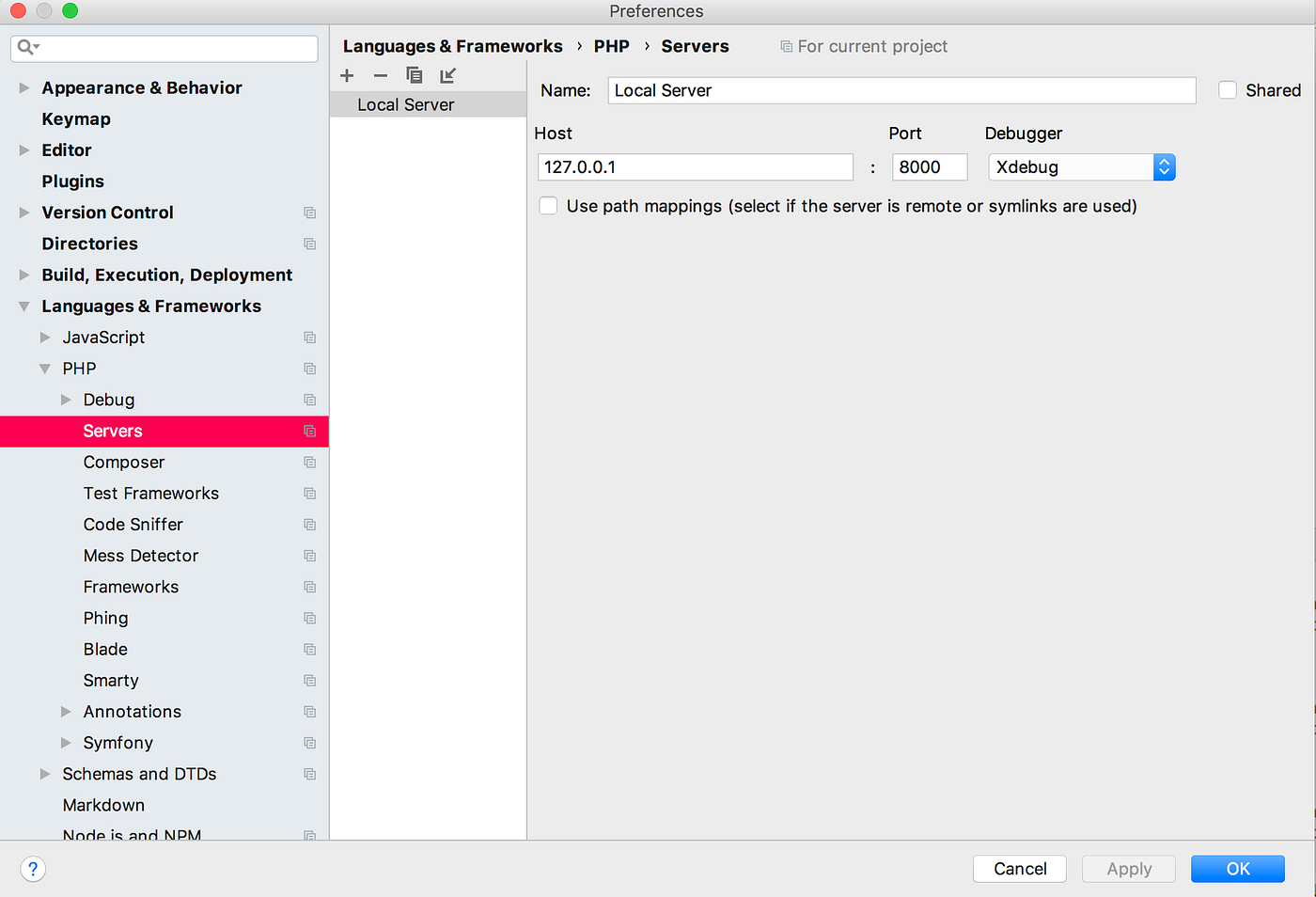Image resolution: width=1316 pixels, height=897 pixels.
Task: Click the shared-settings icon beside Version Control
Action: pyautogui.click(x=310, y=212)
